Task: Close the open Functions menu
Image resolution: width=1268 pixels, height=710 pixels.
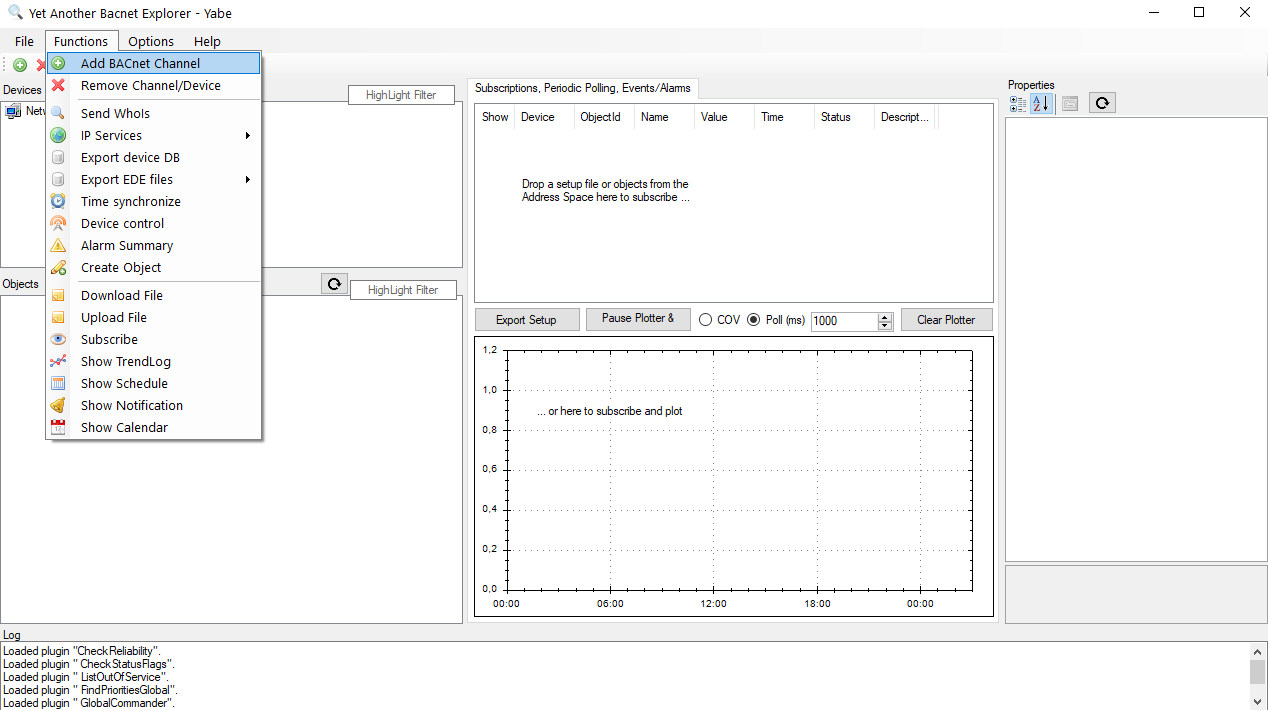Action: click(81, 41)
